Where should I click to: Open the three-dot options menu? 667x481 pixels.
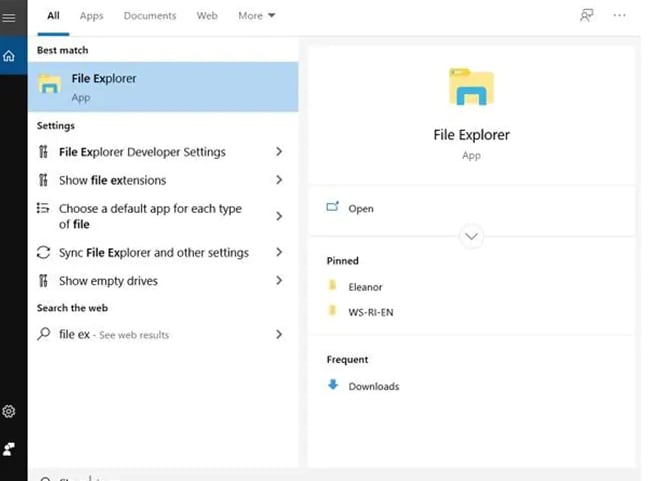click(620, 16)
